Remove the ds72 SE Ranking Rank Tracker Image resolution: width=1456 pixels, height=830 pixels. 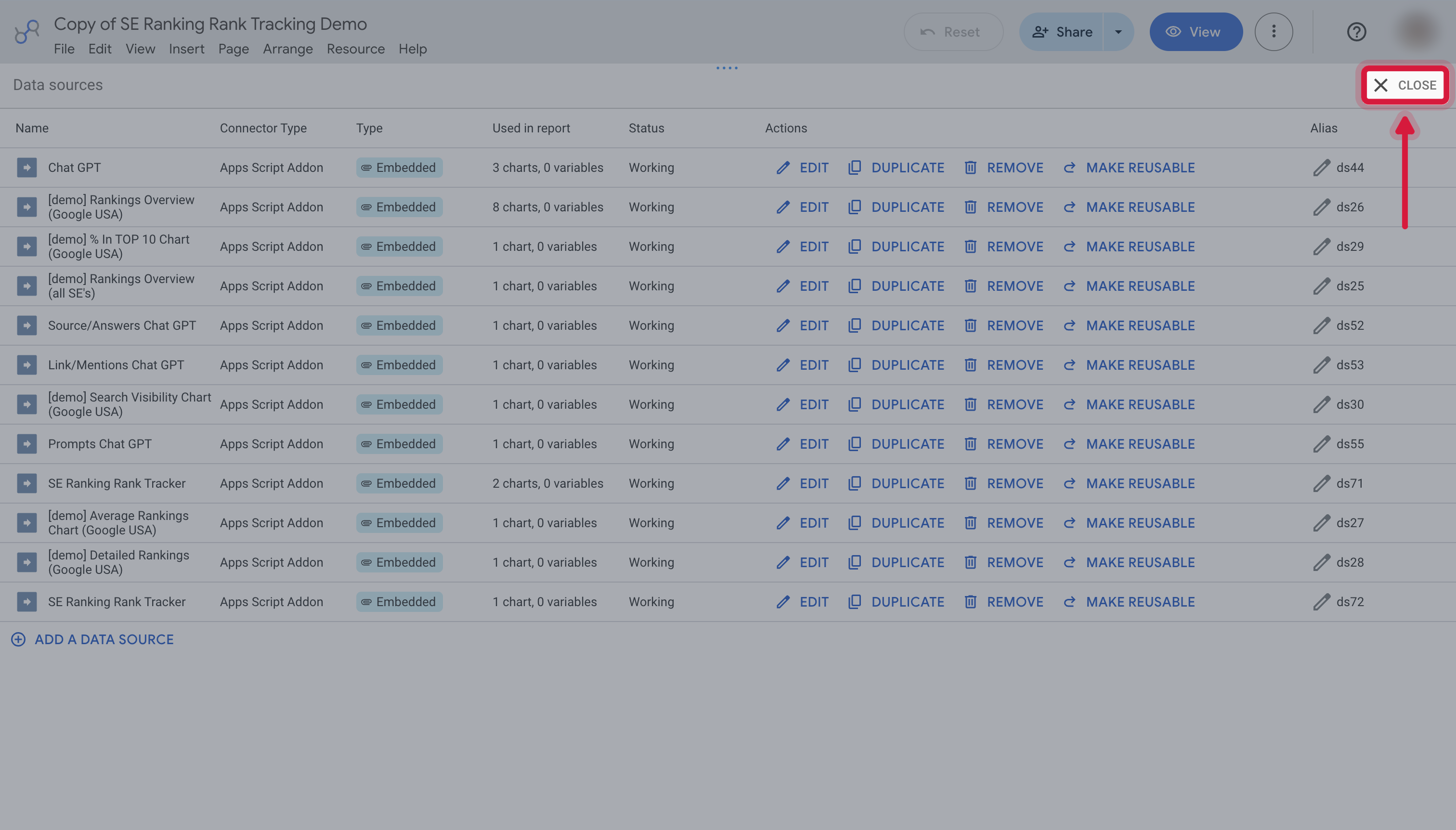(x=1003, y=602)
